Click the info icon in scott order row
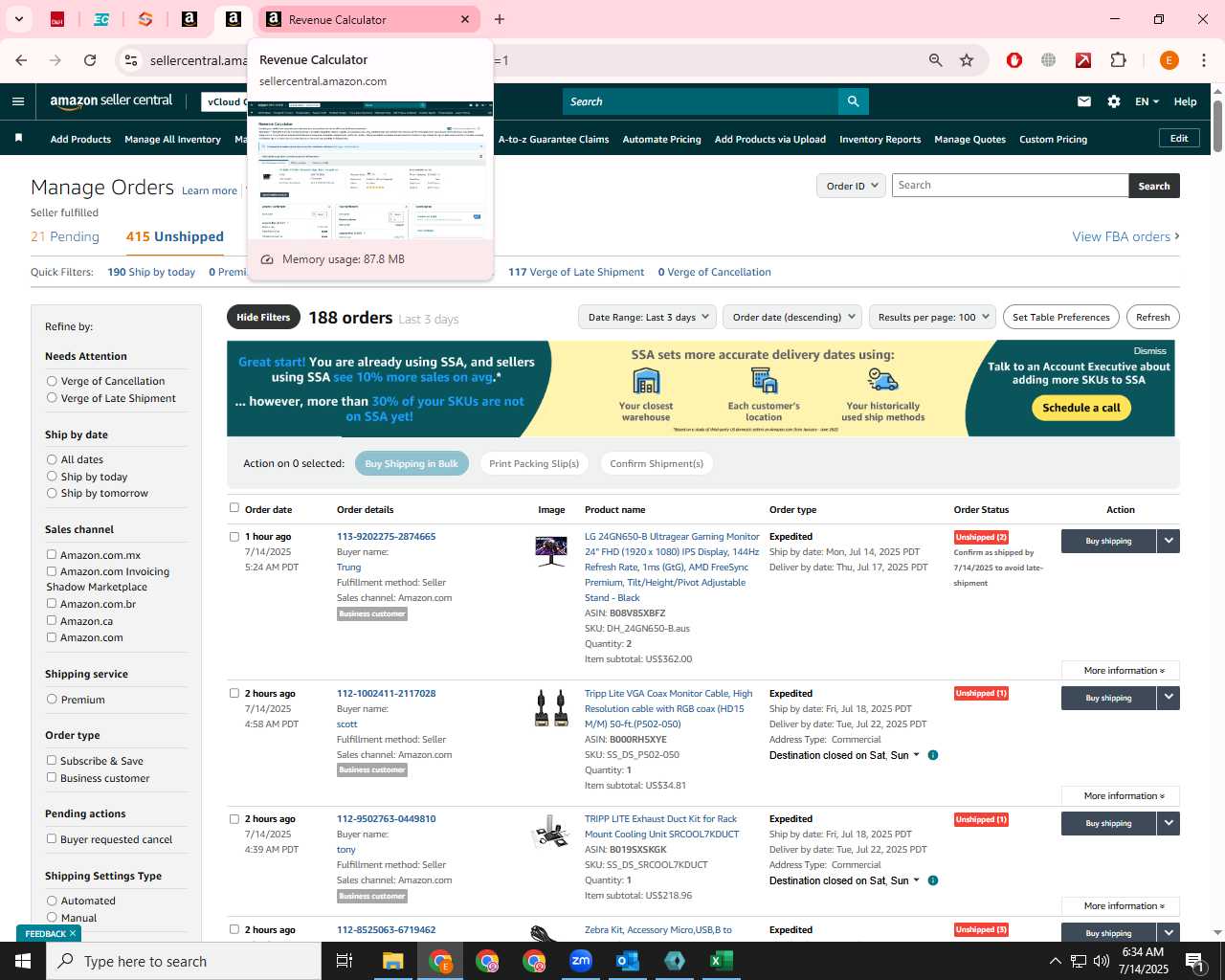1225x980 pixels. tap(933, 755)
